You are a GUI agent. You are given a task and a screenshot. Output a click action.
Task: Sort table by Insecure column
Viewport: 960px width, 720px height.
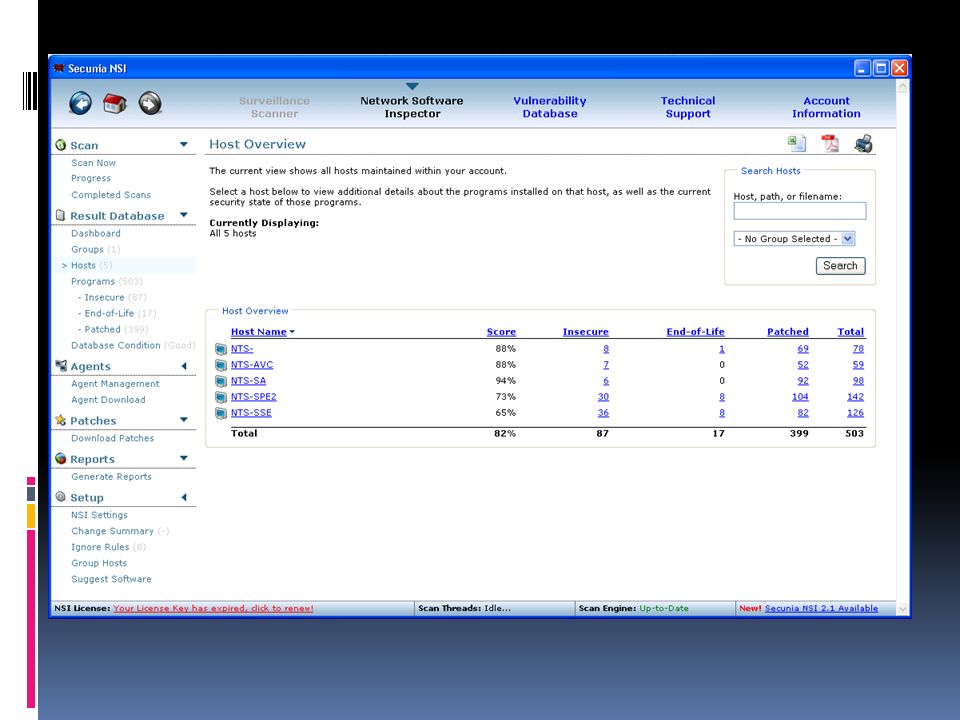586,332
